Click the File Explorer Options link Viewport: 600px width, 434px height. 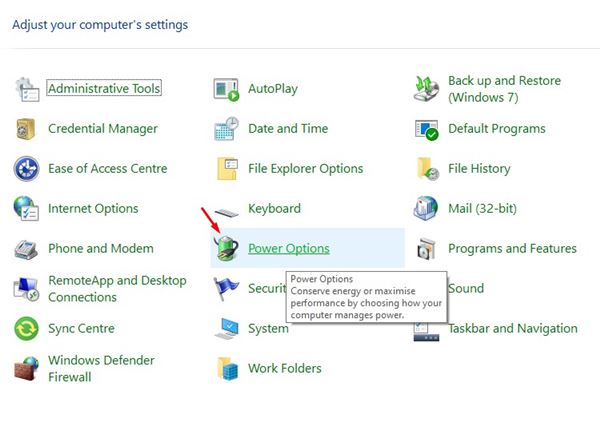[x=306, y=168]
